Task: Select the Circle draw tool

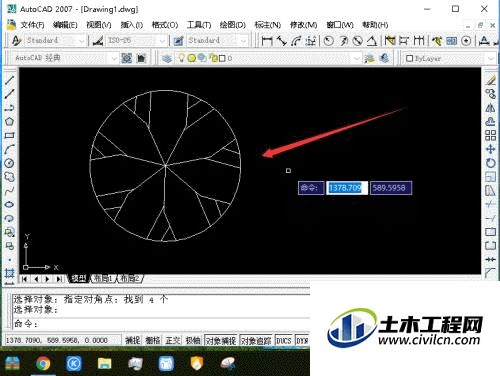Action: click(9, 163)
